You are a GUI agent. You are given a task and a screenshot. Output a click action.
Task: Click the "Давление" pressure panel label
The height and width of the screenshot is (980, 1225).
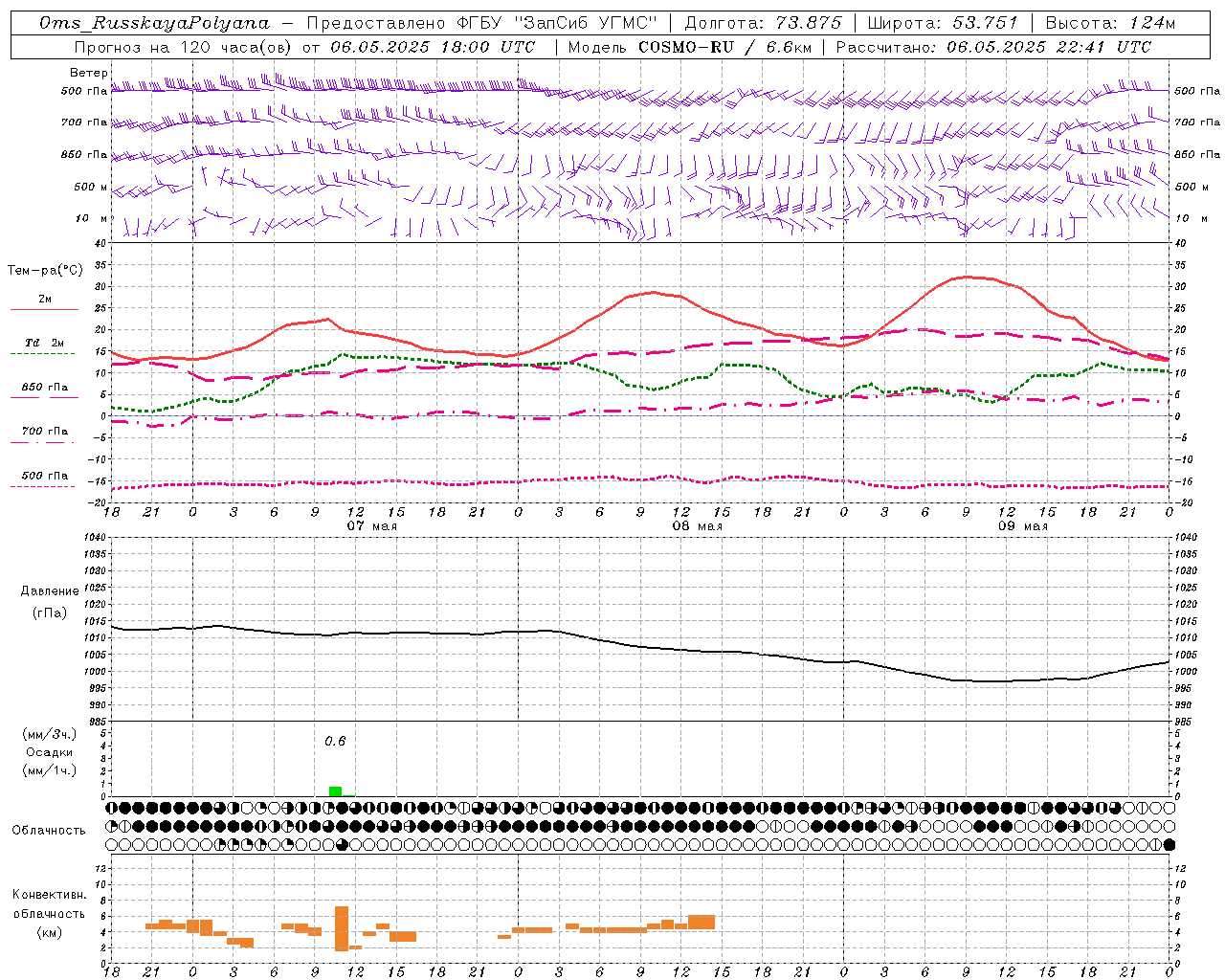49,590
